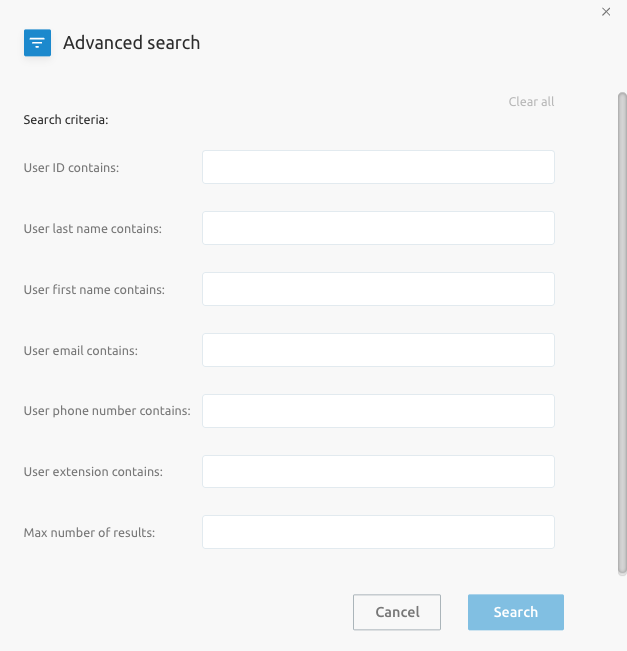Click the User email contains input box

[378, 350]
